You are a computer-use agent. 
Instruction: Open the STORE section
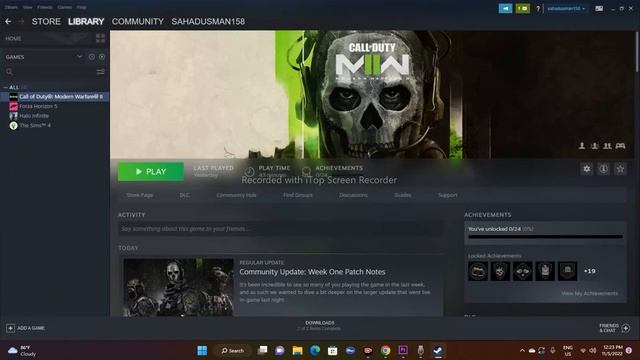46,21
